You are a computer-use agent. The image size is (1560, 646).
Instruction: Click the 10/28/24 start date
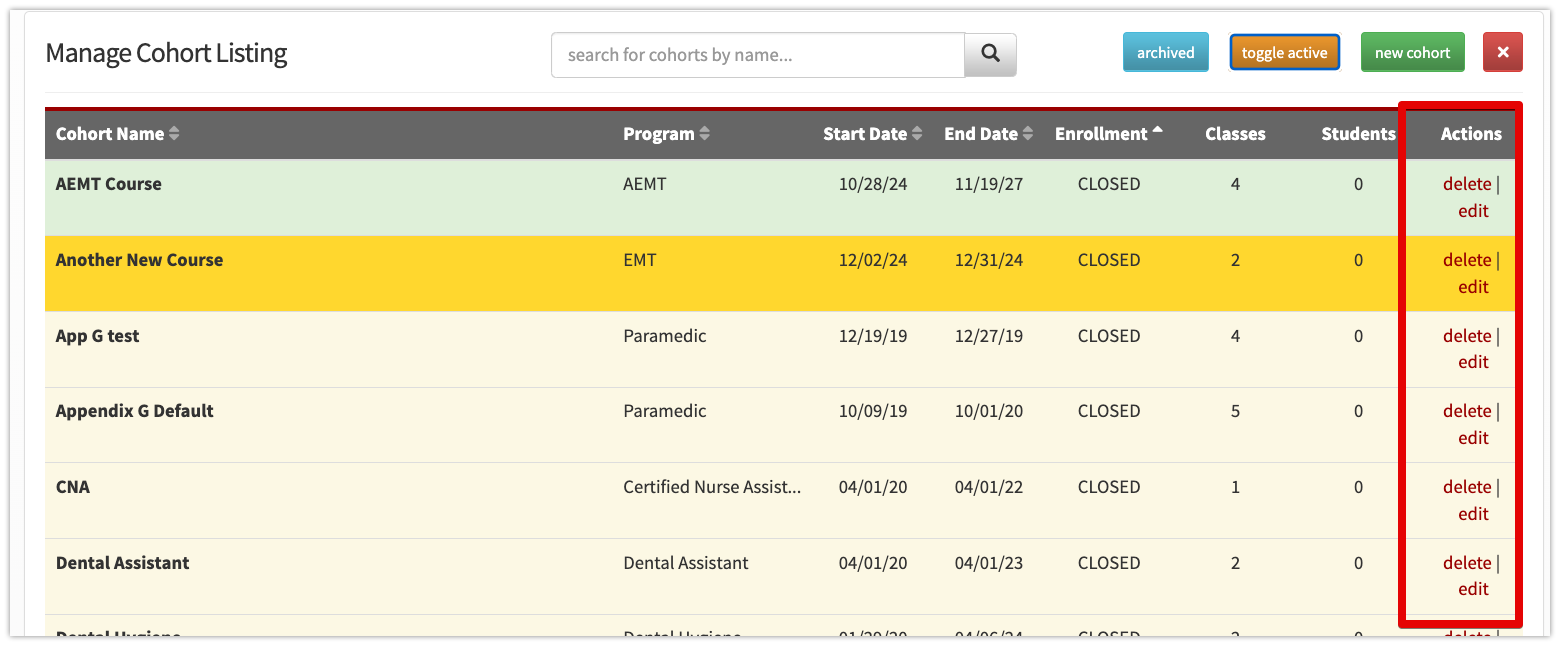873,184
